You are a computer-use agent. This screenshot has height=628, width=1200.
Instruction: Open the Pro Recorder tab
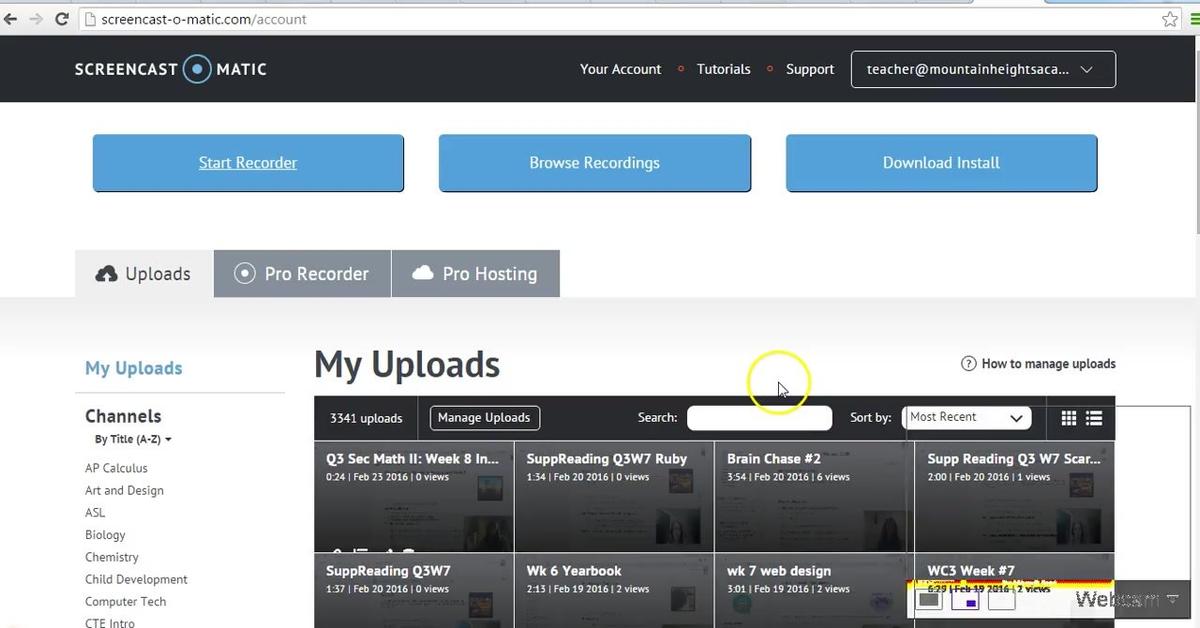(302, 274)
